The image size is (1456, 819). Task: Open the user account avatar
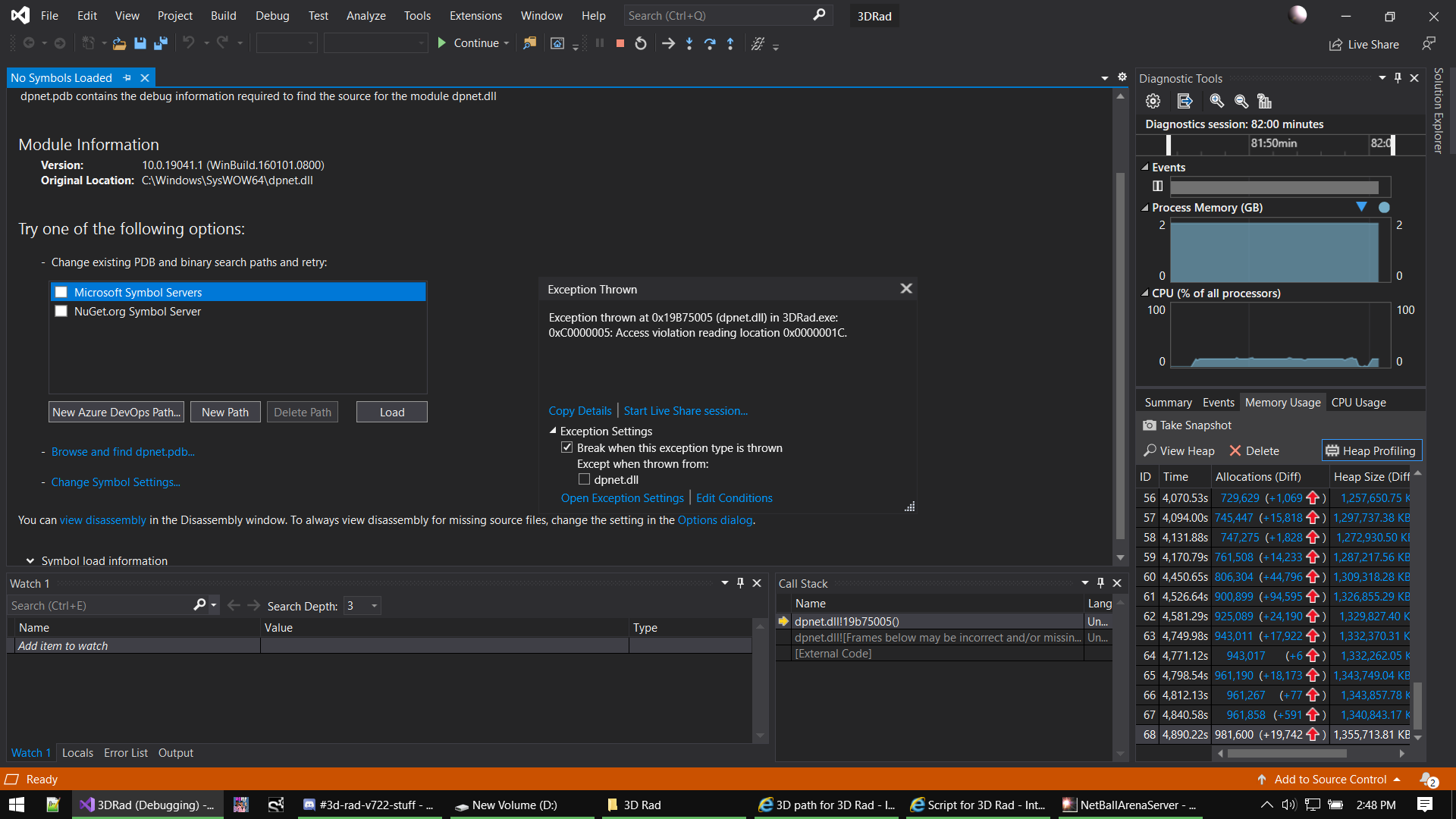pyautogui.click(x=1298, y=14)
